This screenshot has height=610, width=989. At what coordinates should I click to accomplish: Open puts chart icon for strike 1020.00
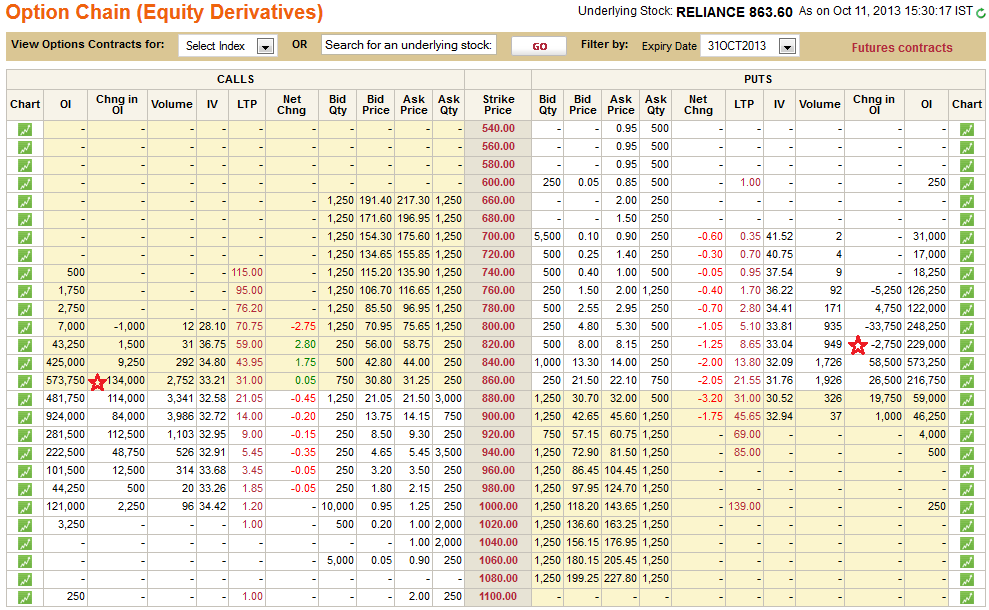coord(966,525)
